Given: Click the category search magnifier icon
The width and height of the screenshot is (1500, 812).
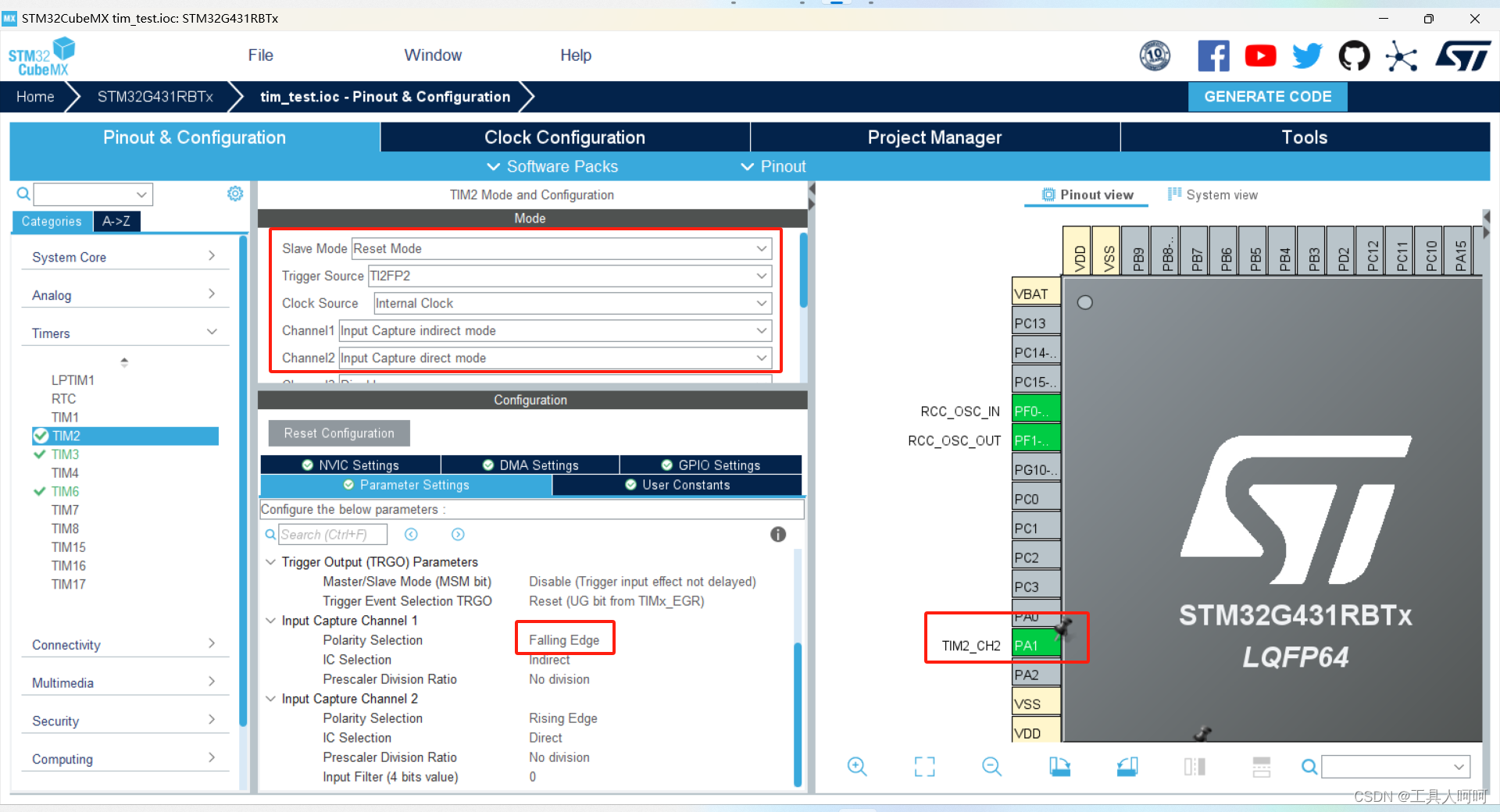Looking at the screenshot, I should 23,194.
